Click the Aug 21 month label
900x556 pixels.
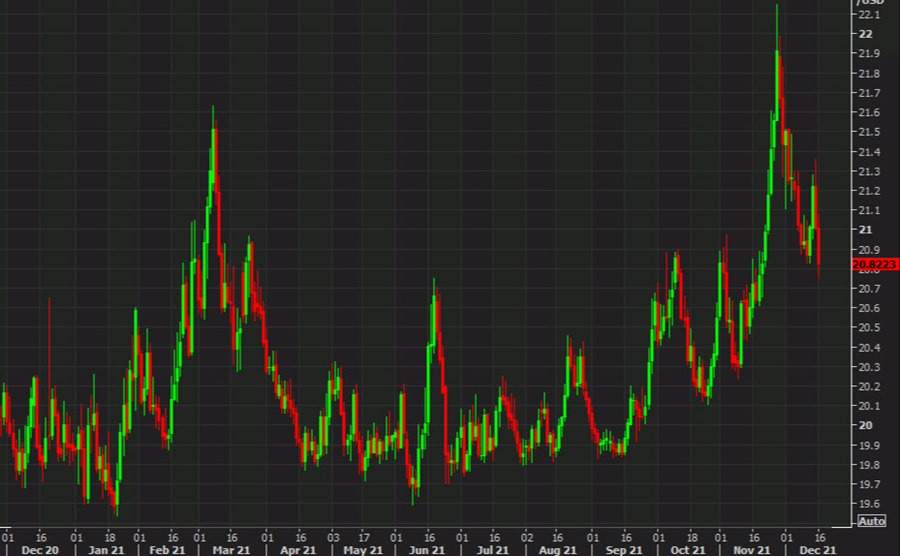pos(557,550)
